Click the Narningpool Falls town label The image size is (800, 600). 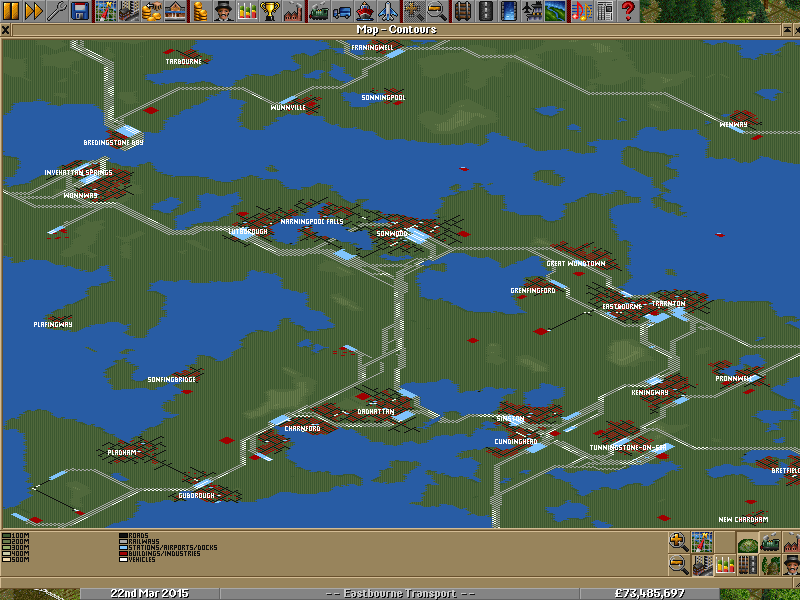pyautogui.click(x=312, y=221)
